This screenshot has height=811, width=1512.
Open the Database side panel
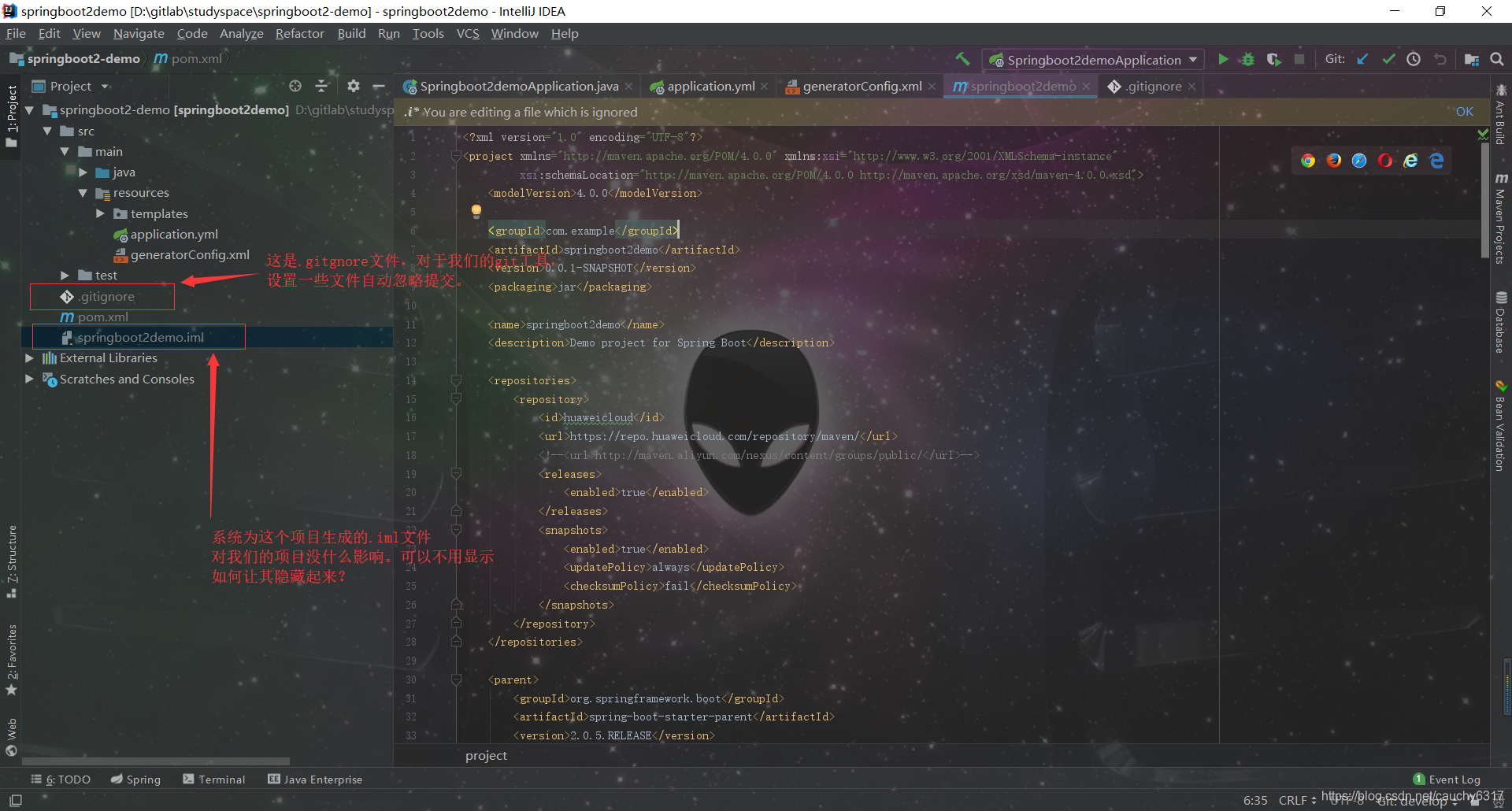[1501, 322]
